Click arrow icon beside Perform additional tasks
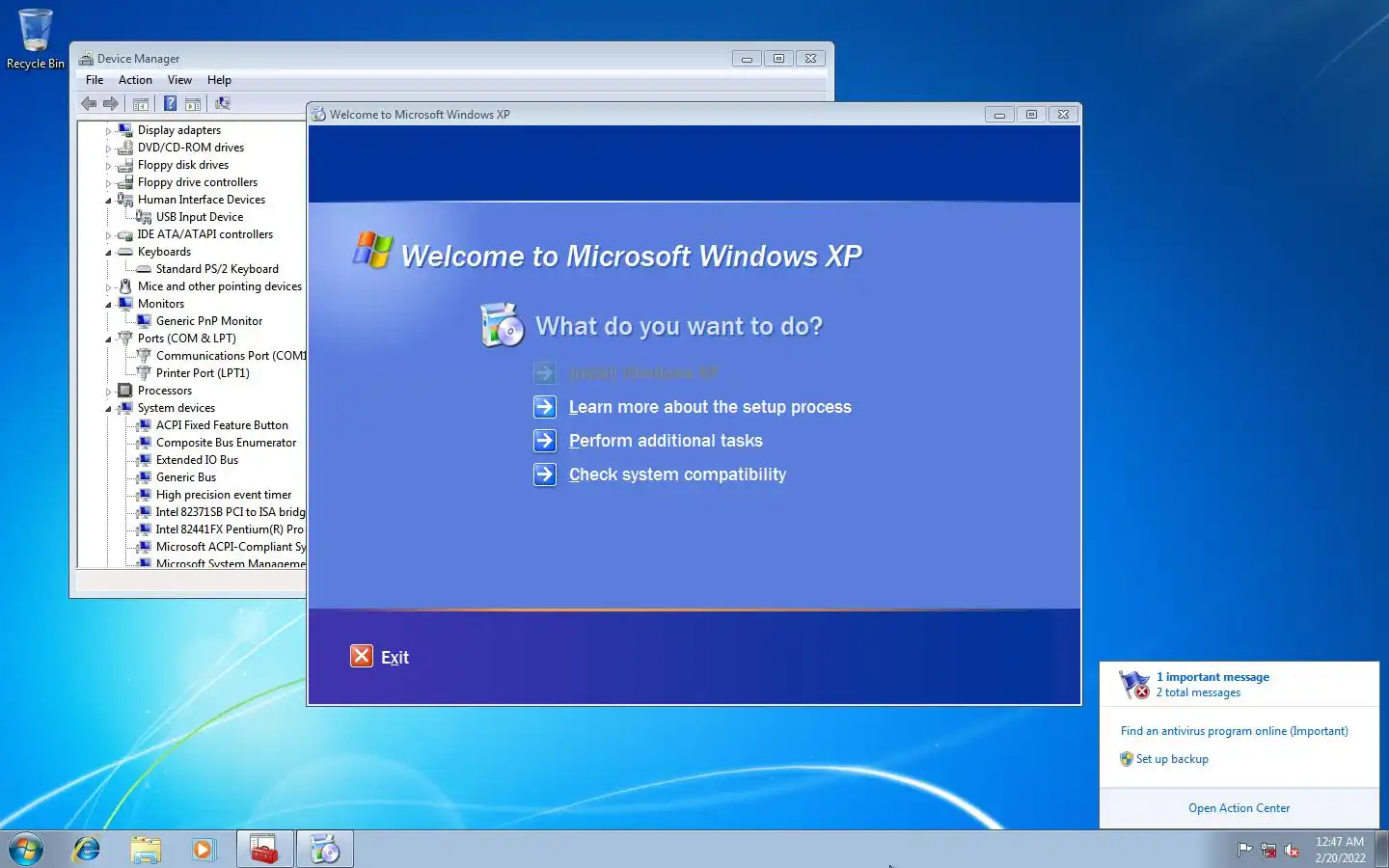This screenshot has width=1389, height=868. [545, 441]
